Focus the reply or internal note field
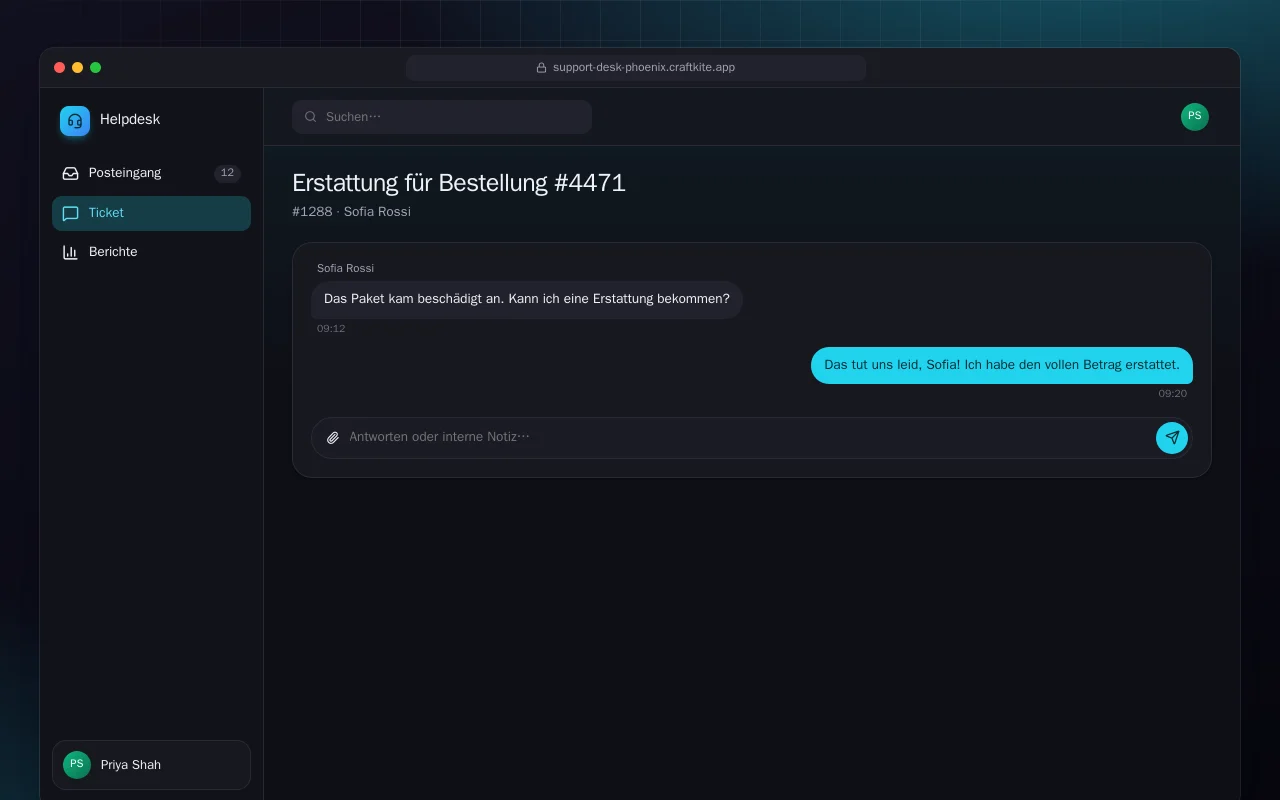The height and width of the screenshot is (800, 1280). (748, 437)
